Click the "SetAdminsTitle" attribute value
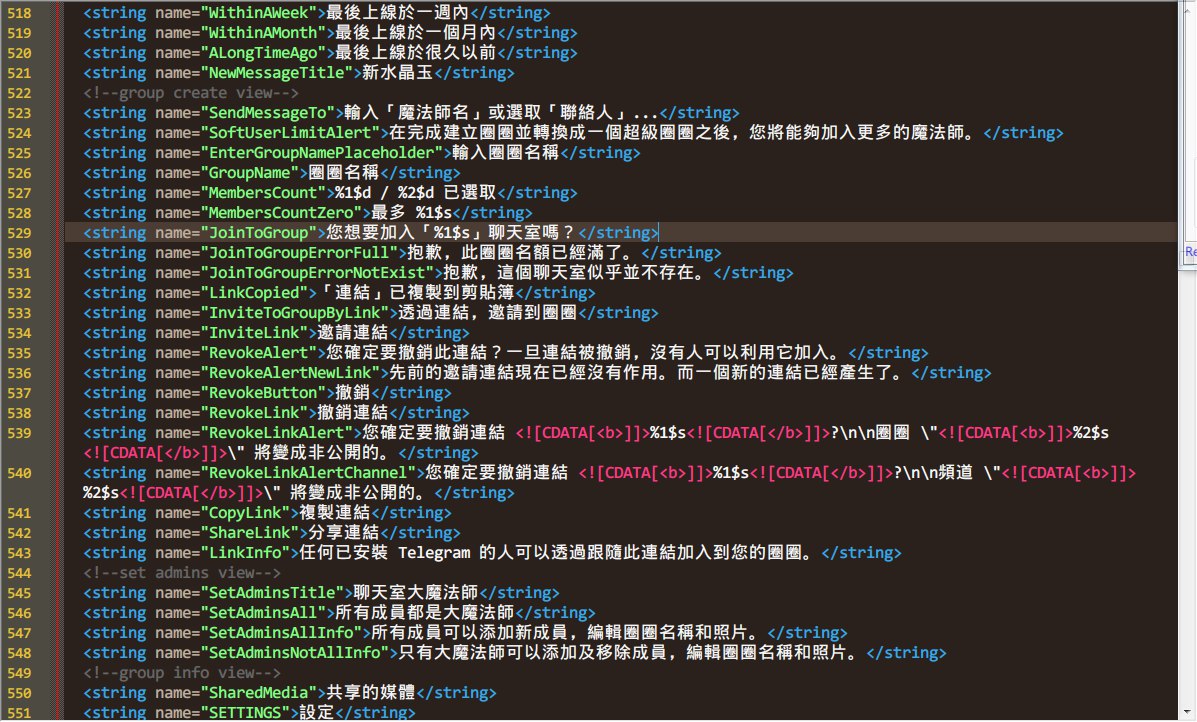Screen dimensions: 1197x722 click(x=273, y=592)
